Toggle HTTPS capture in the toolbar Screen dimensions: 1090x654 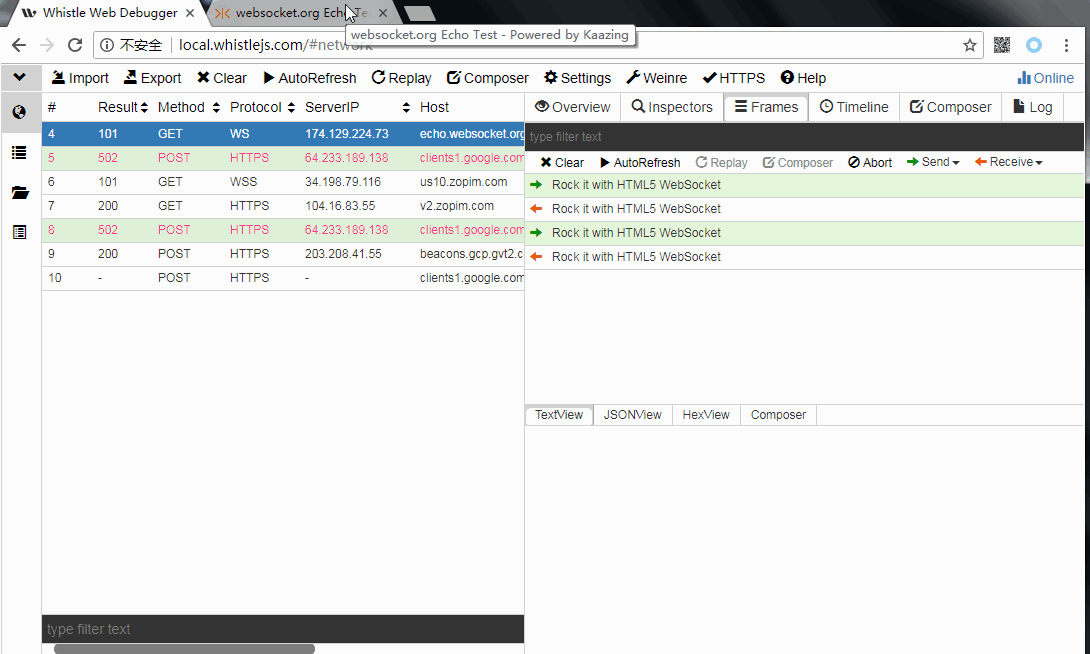733,78
